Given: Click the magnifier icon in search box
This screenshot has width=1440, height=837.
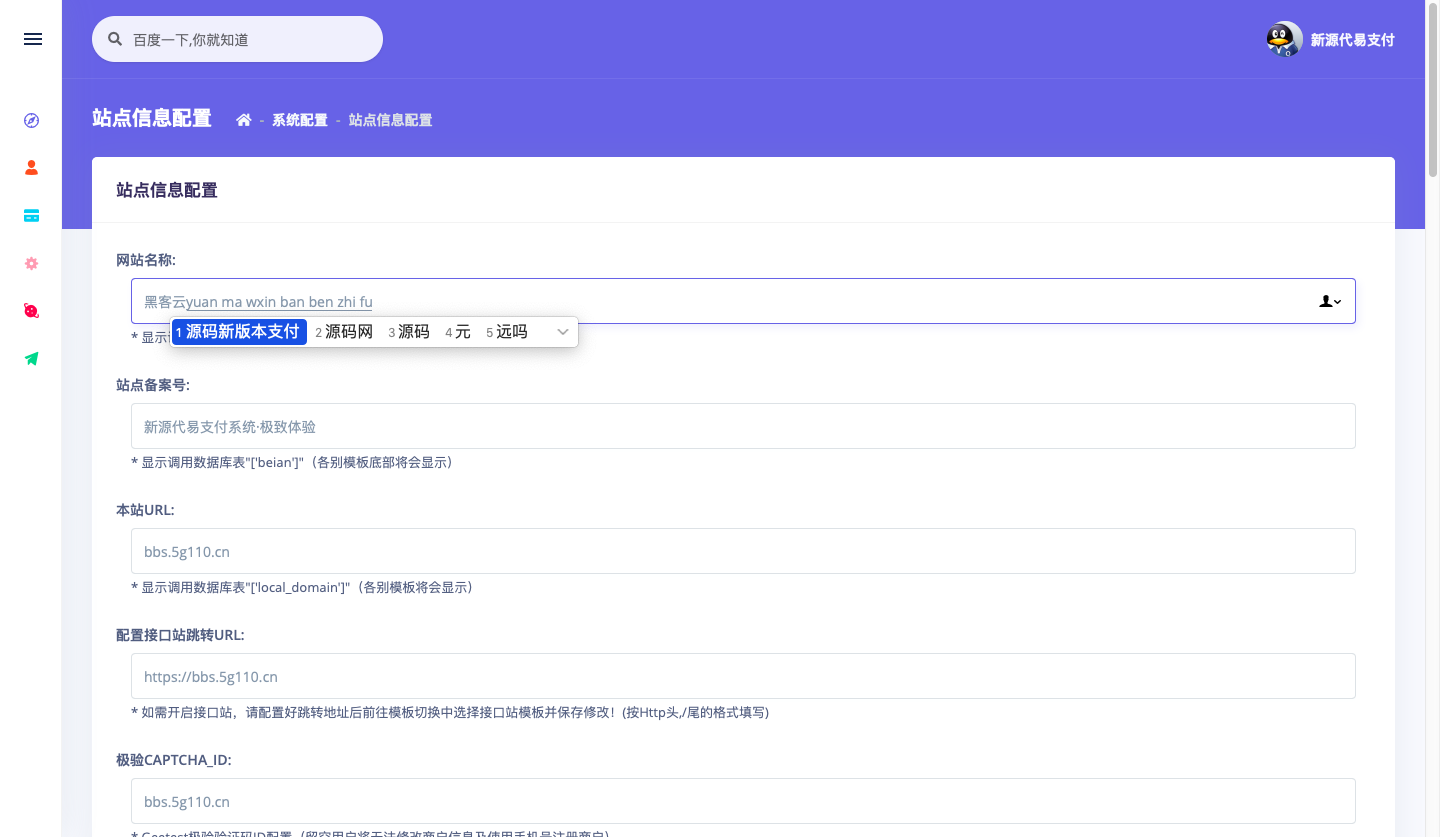Looking at the screenshot, I should click(115, 40).
